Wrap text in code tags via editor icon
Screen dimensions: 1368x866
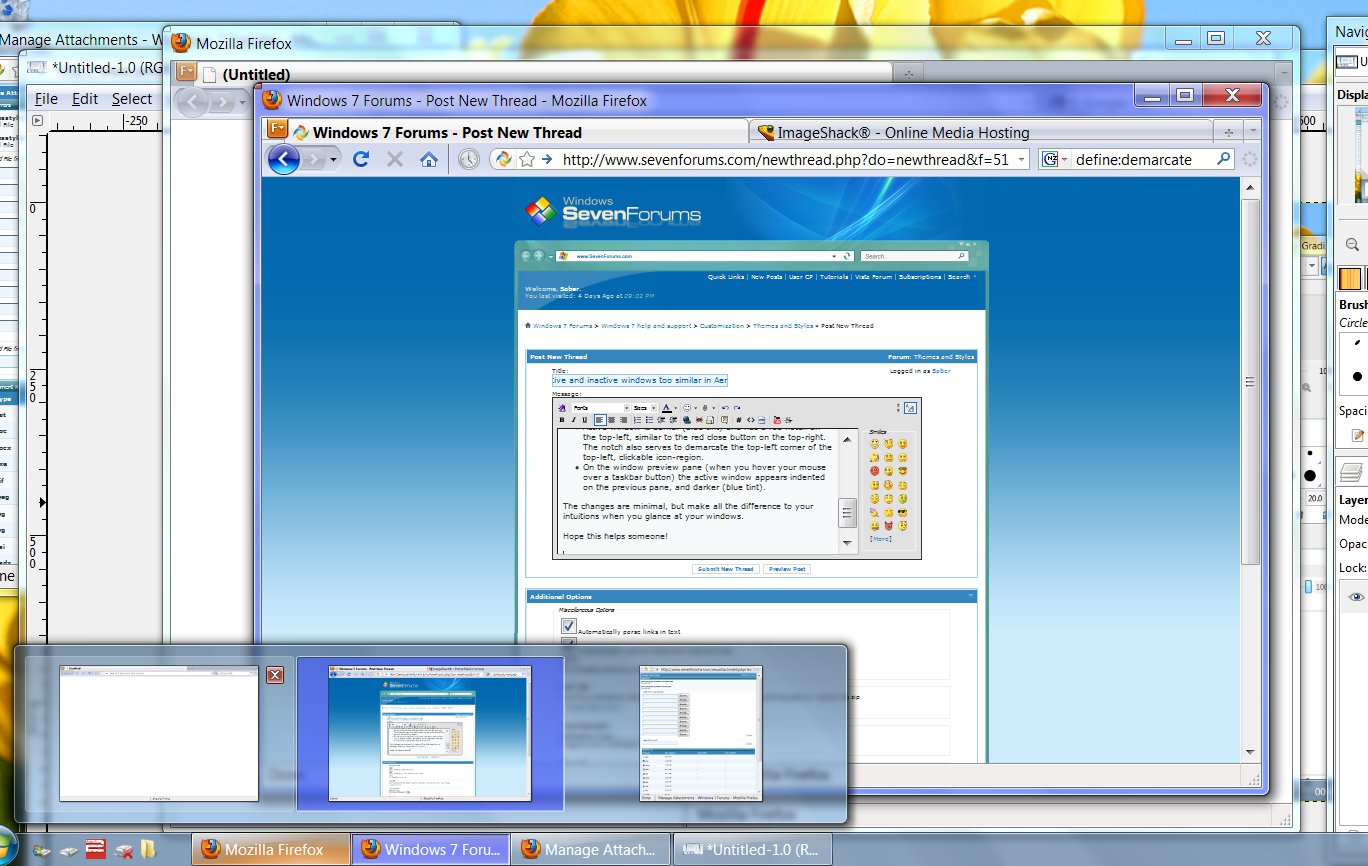pyautogui.click(x=738, y=421)
